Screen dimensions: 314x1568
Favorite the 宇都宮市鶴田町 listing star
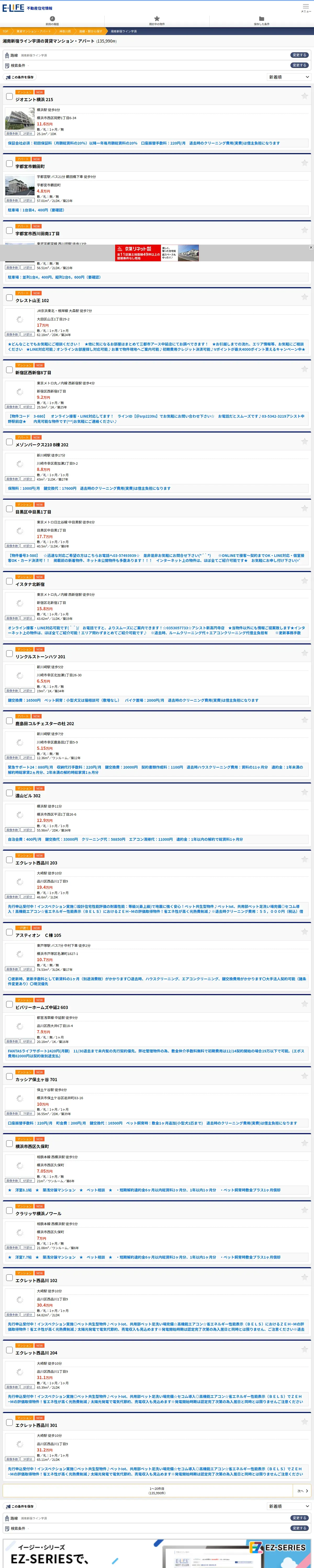point(304,163)
